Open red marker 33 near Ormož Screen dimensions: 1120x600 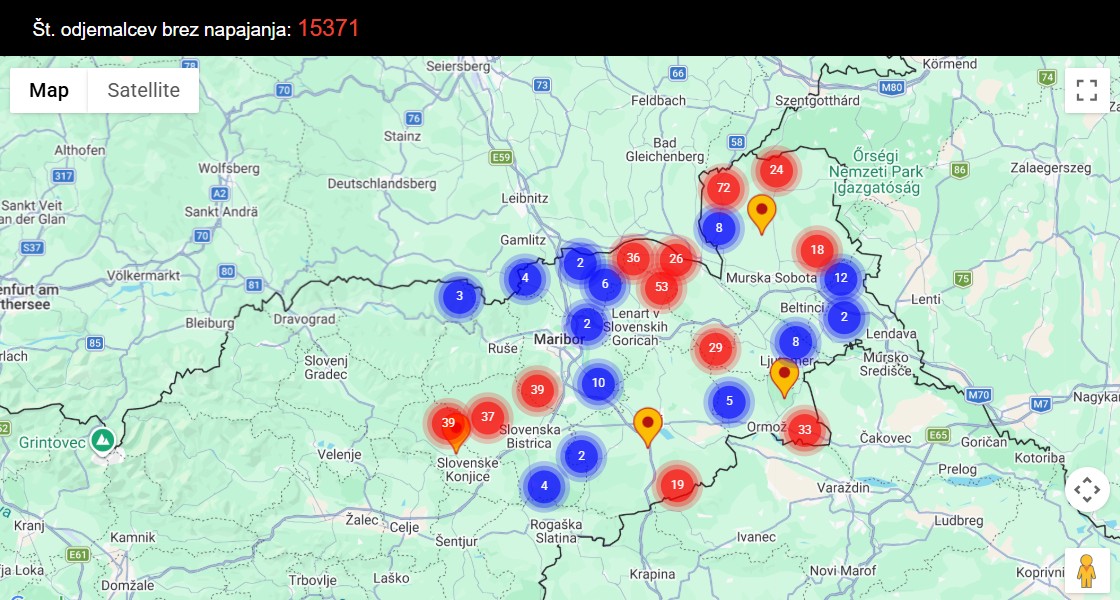click(805, 428)
